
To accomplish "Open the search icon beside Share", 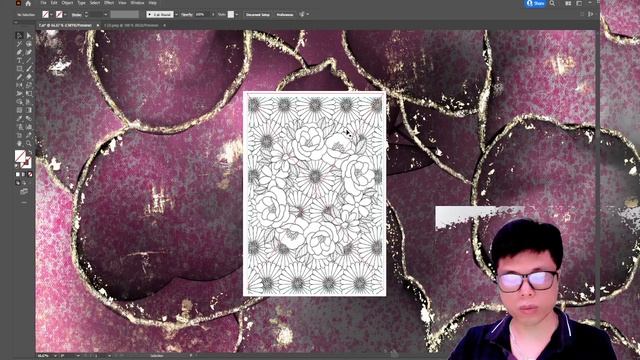I will point(552,3).
